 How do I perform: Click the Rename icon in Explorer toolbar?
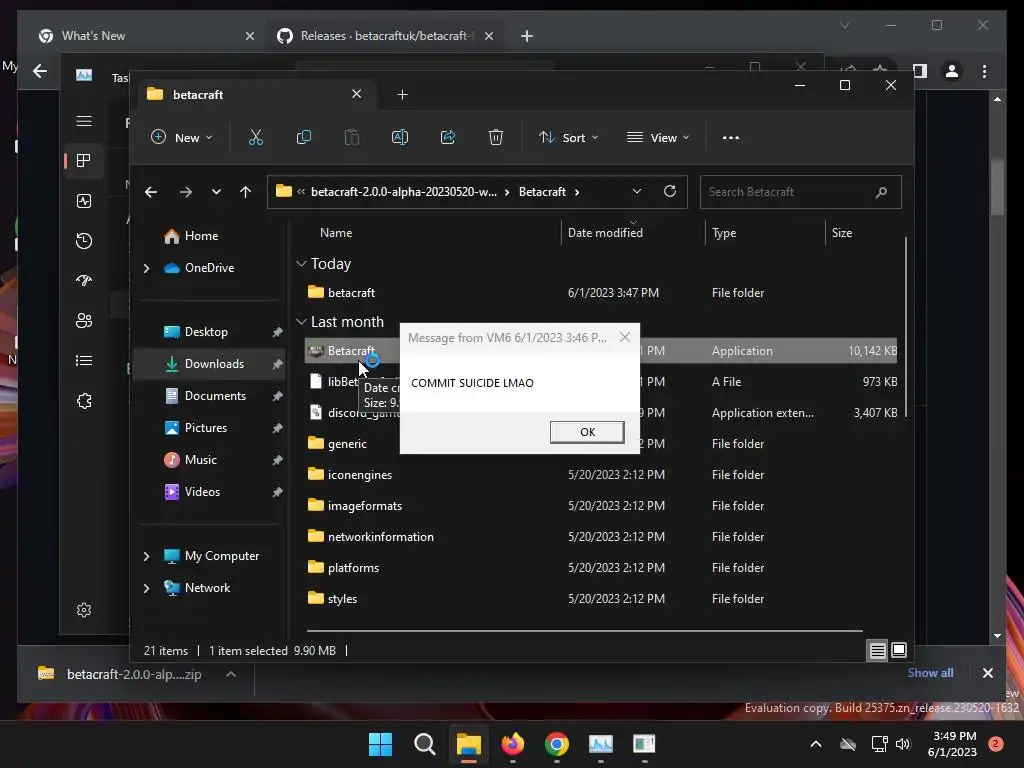400,137
